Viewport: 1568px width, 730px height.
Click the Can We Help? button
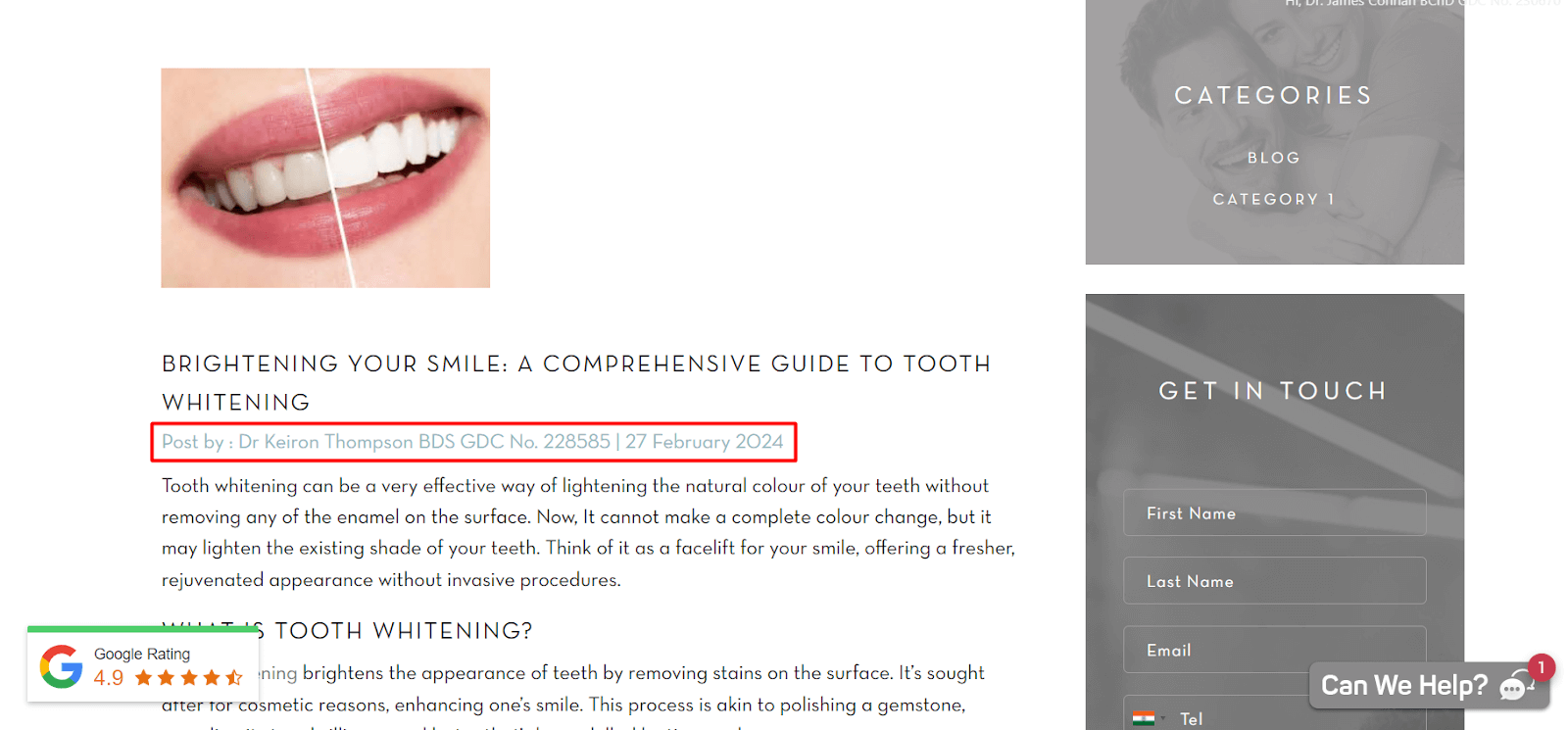tap(1429, 686)
